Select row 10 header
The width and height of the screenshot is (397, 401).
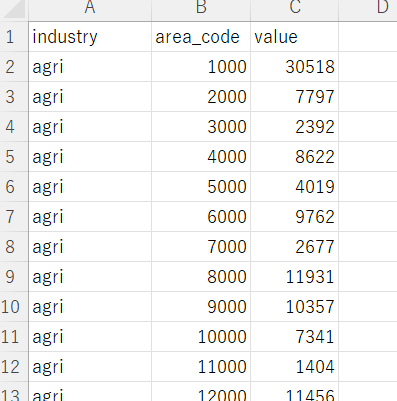(x=14, y=307)
